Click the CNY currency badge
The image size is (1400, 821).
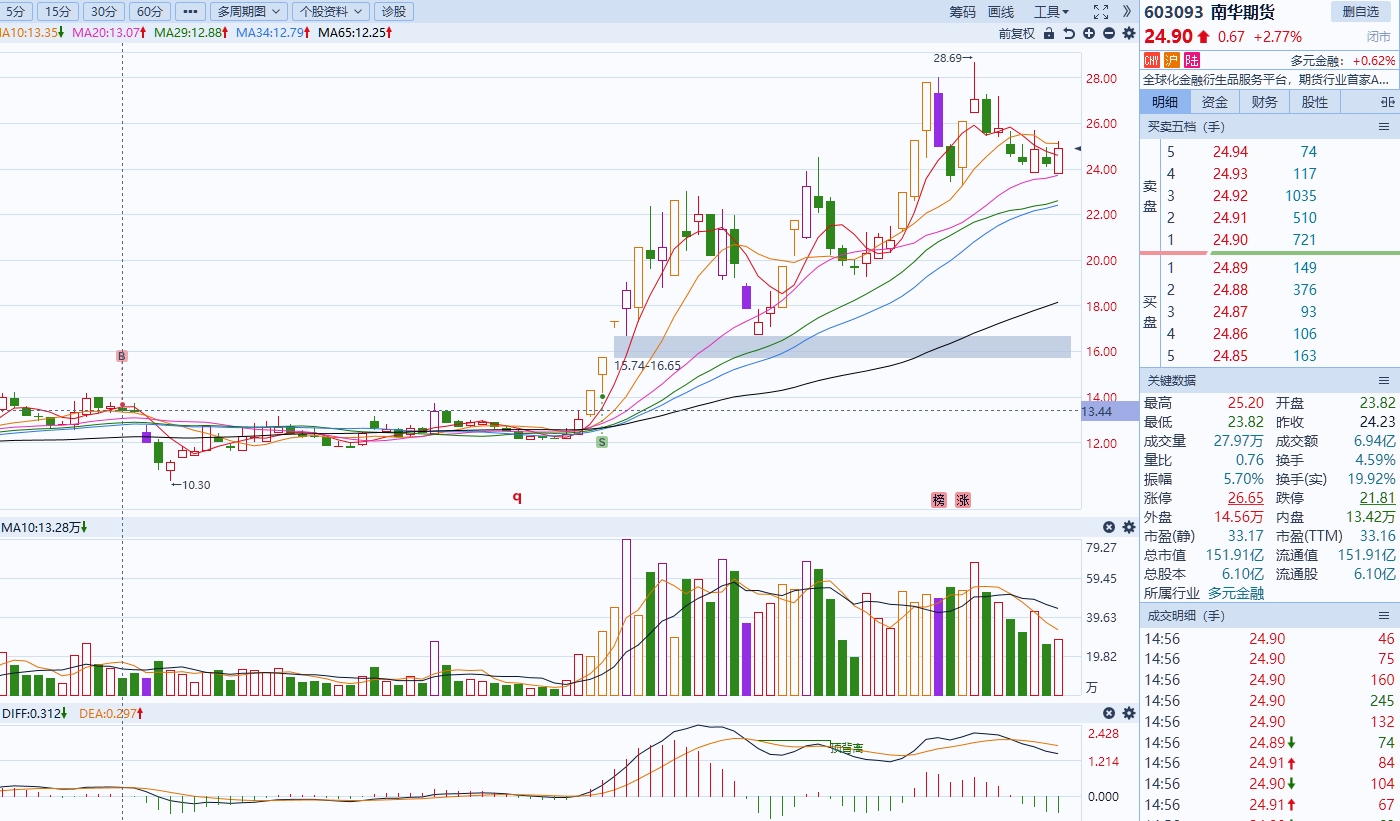pyautogui.click(x=1152, y=60)
